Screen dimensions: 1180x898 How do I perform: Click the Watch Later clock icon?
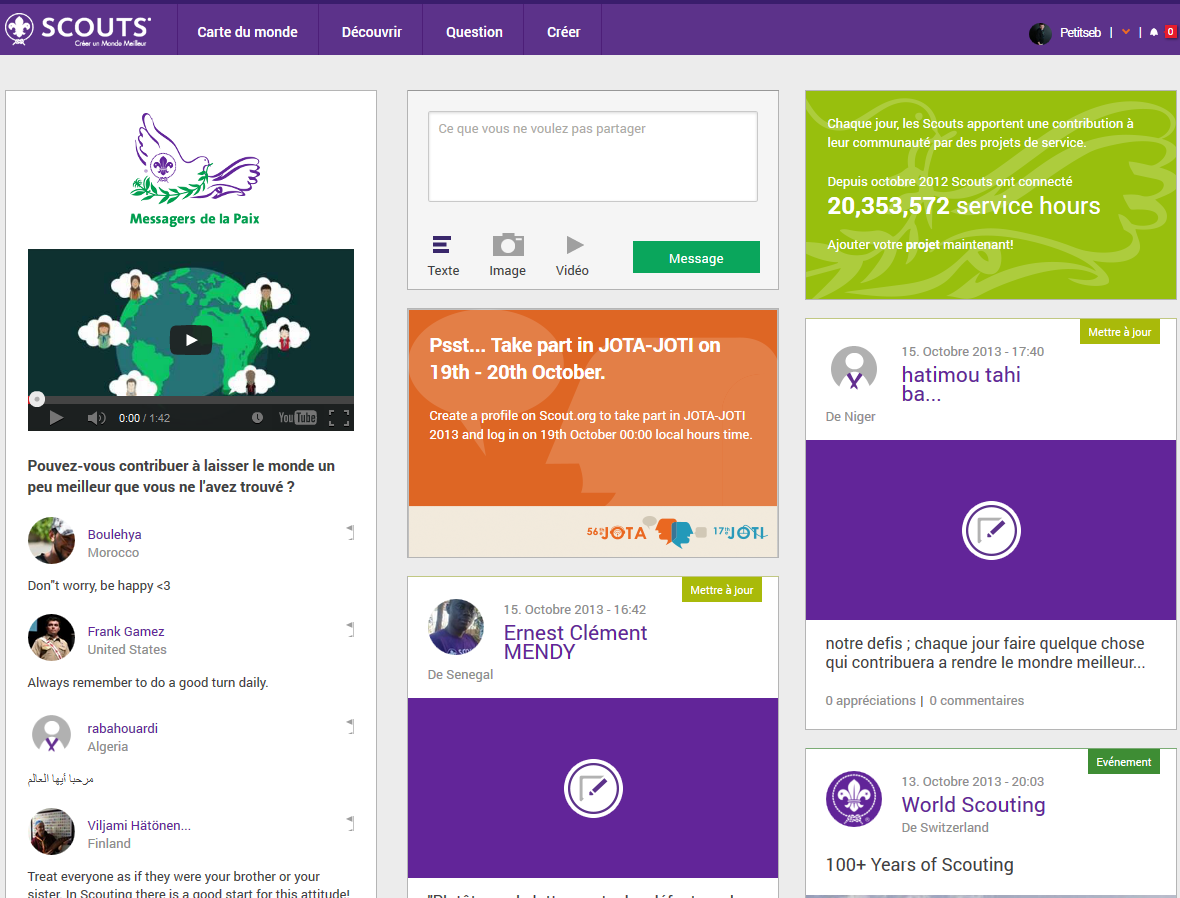257,418
